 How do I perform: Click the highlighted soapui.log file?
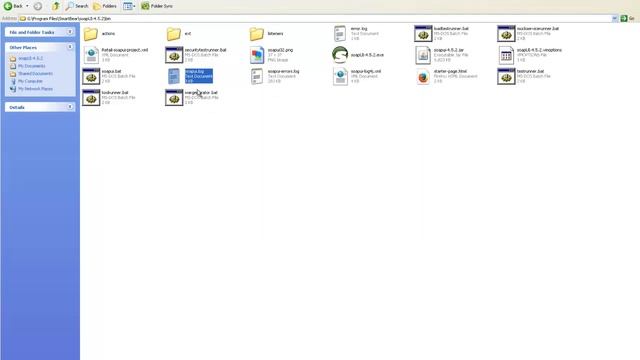[190, 76]
